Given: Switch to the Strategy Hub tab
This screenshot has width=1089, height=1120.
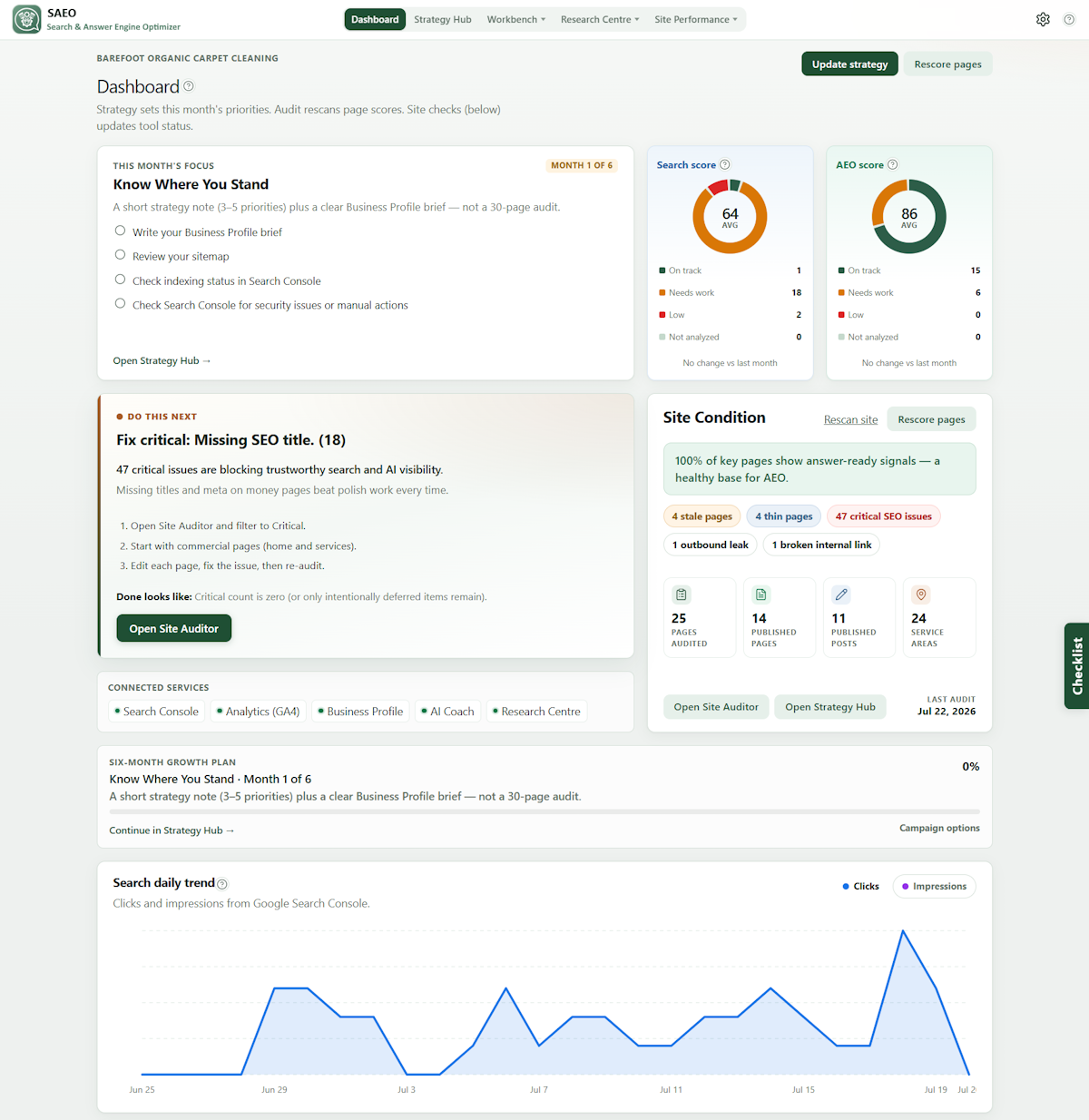Looking at the screenshot, I should pyautogui.click(x=443, y=19).
